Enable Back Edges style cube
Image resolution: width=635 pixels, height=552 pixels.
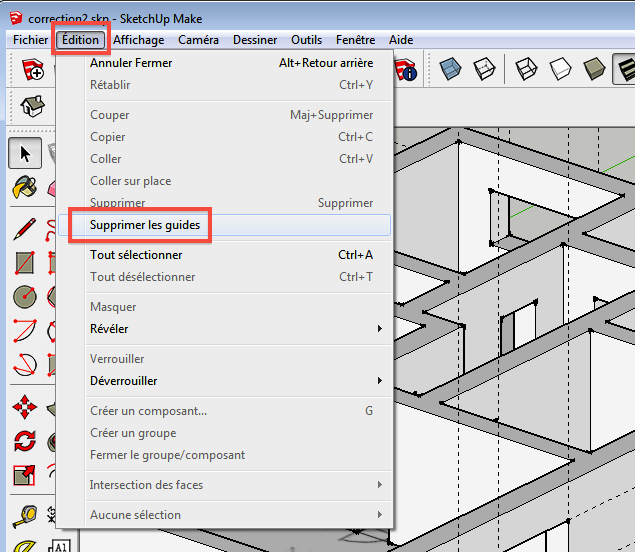point(484,69)
